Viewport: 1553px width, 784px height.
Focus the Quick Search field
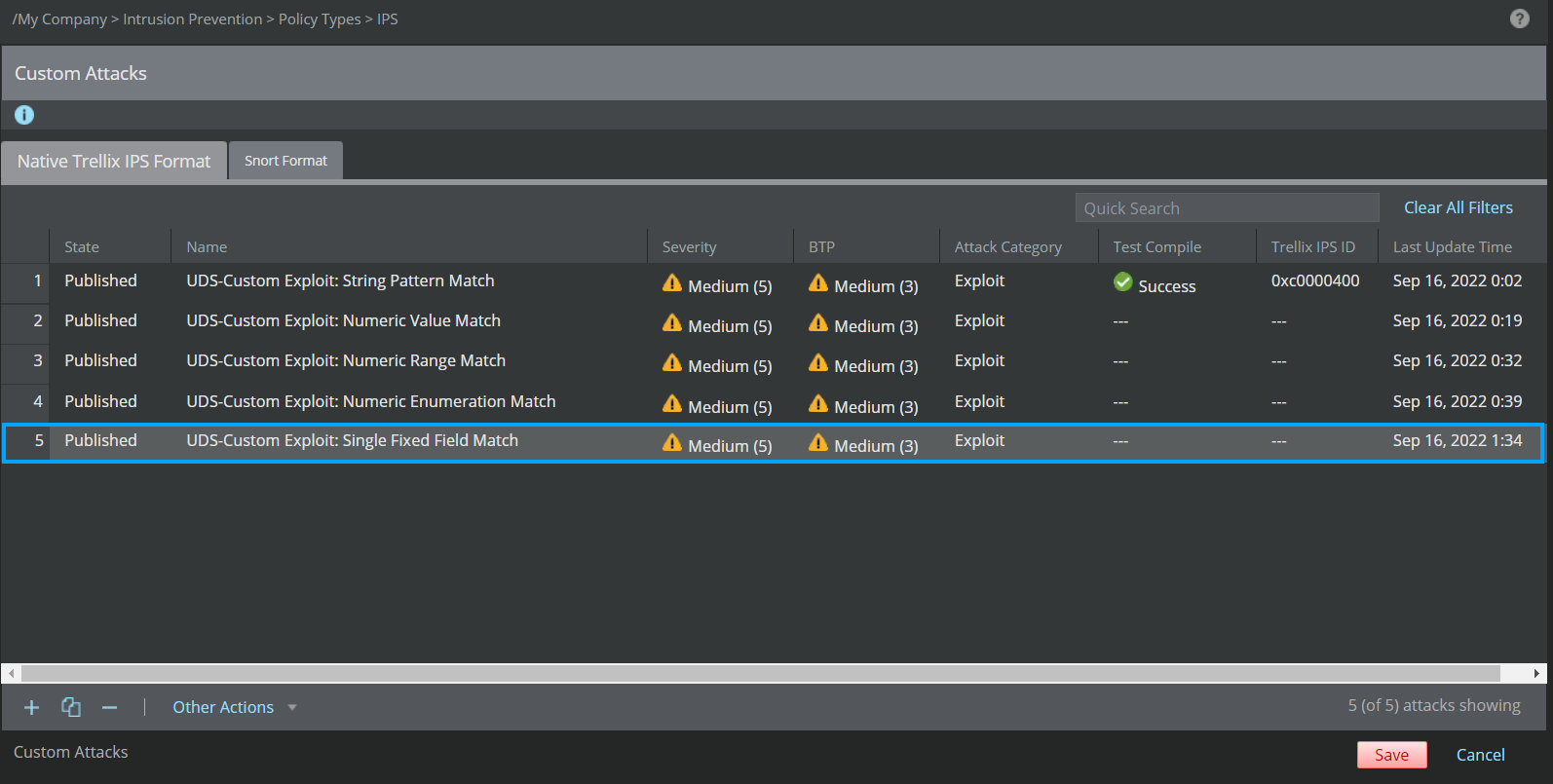point(1227,207)
